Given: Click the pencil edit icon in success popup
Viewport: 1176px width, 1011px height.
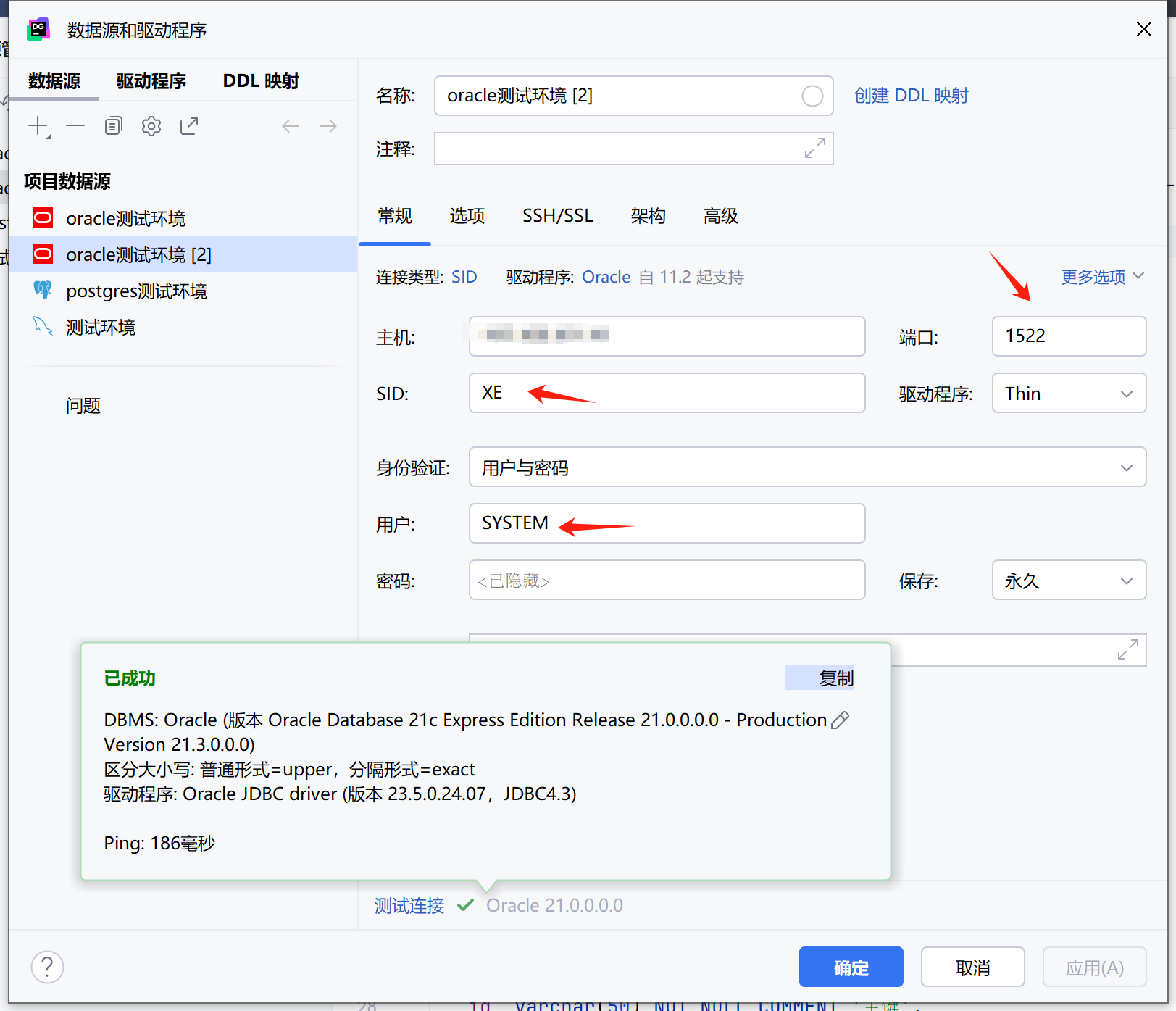Looking at the screenshot, I should (841, 720).
